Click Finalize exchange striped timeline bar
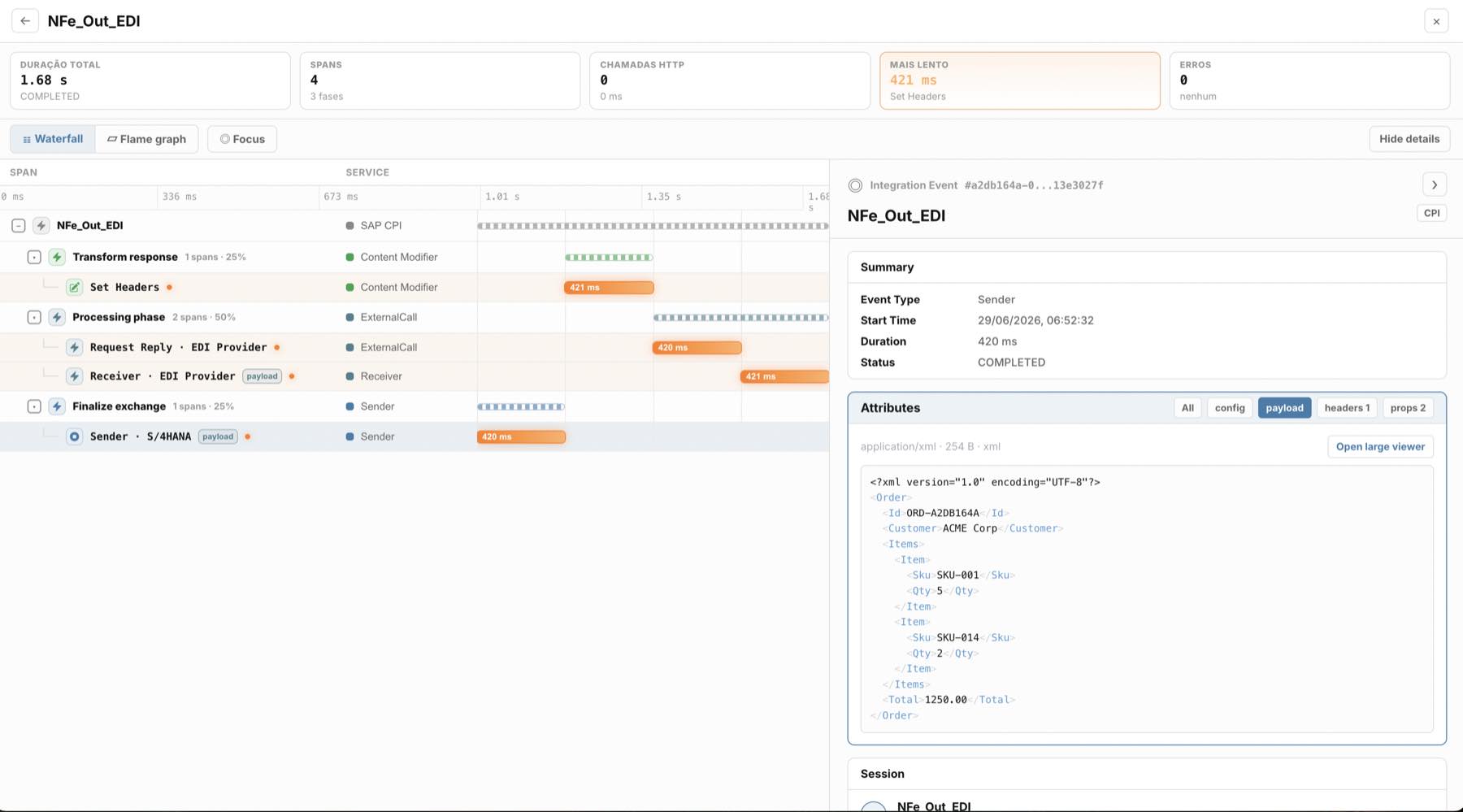1463x812 pixels. click(x=521, y=406)
